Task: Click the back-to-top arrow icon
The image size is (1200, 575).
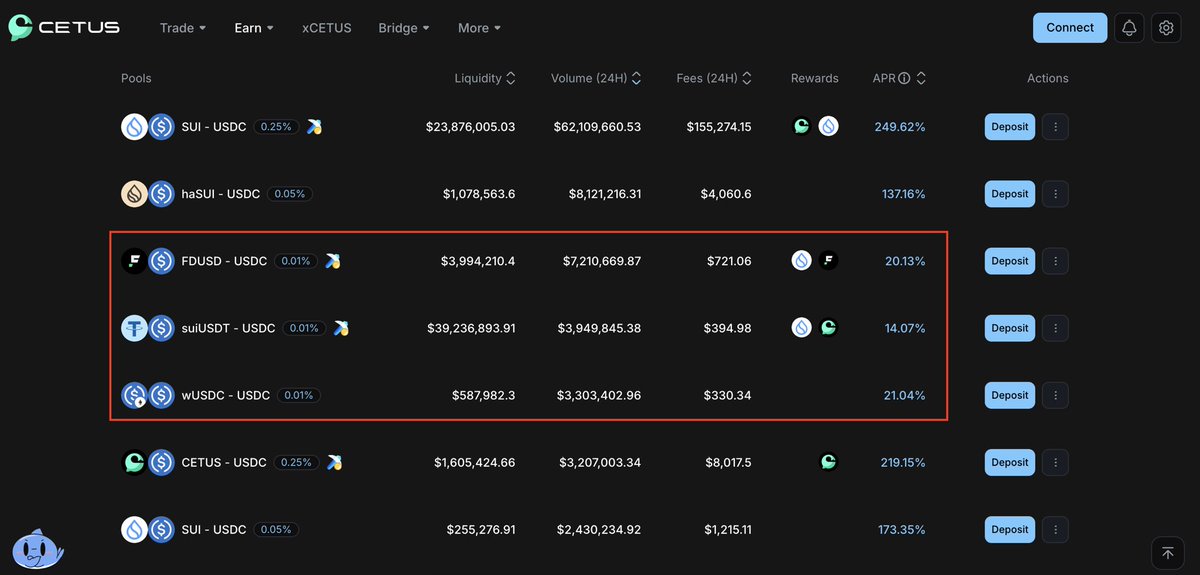Action: 1166,551
